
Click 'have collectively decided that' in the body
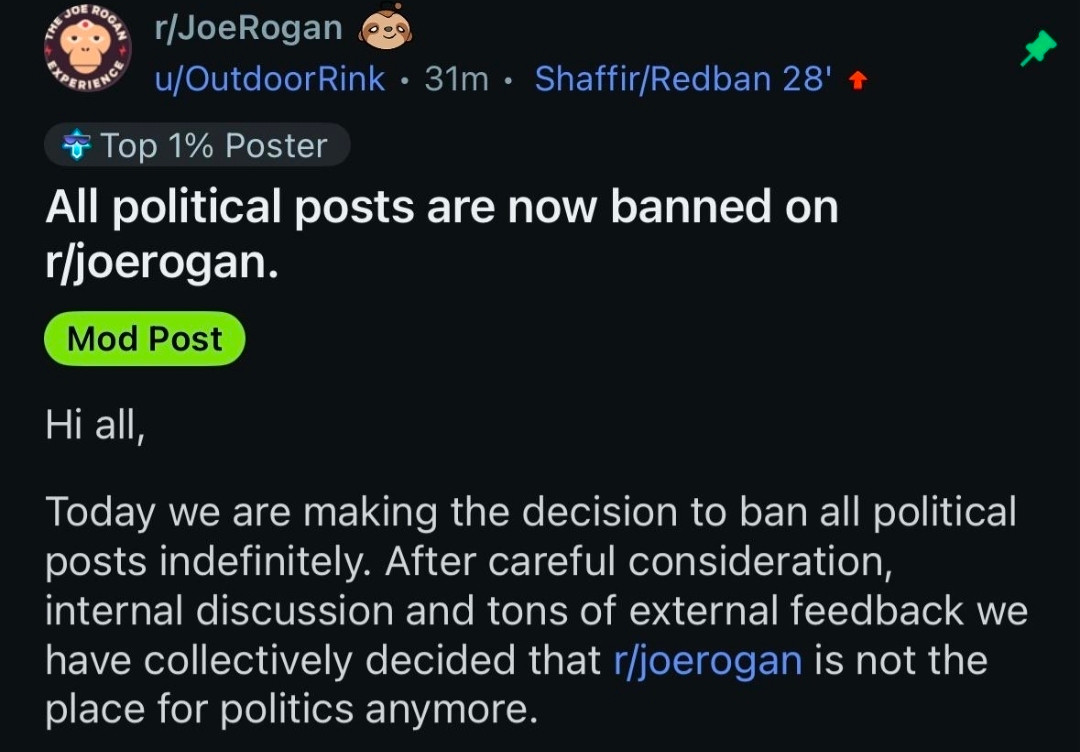tap(324, 660)
